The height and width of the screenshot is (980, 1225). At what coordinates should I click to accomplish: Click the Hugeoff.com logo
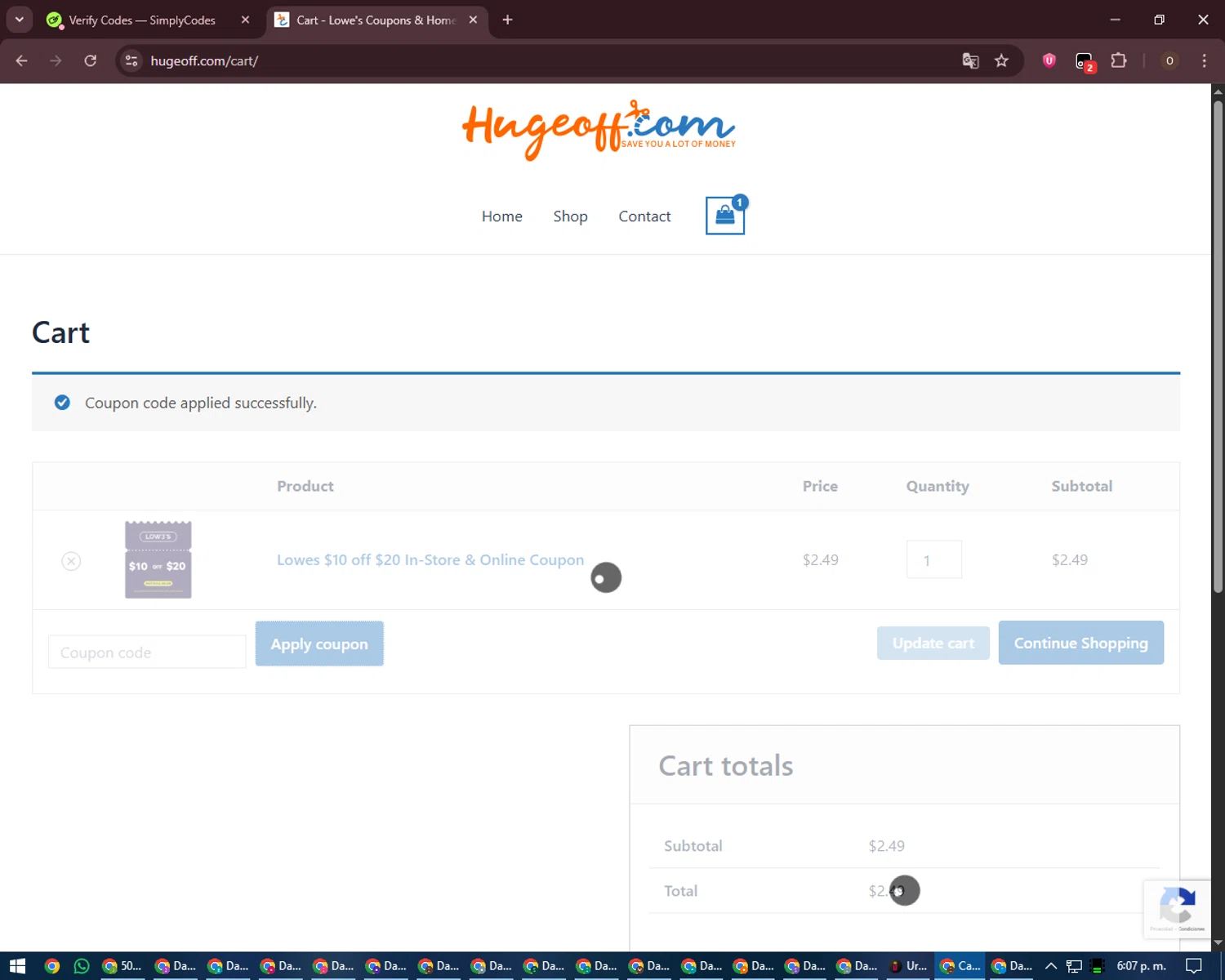[599, 130]
